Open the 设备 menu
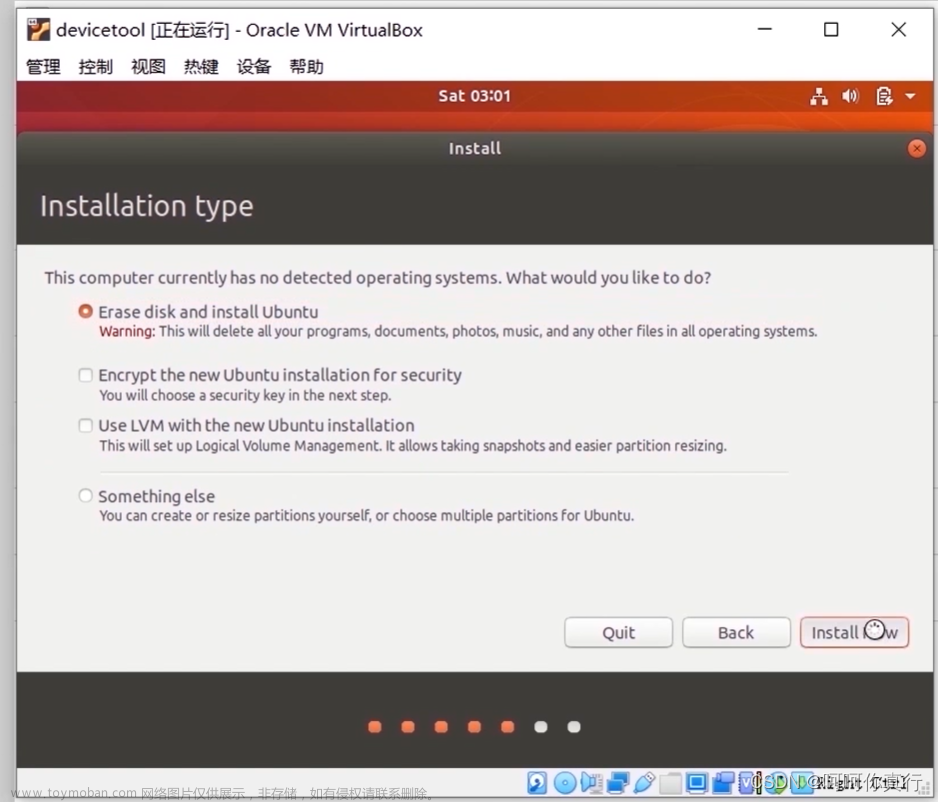Viewport: 938px width, 802px height. coord(254,66)
